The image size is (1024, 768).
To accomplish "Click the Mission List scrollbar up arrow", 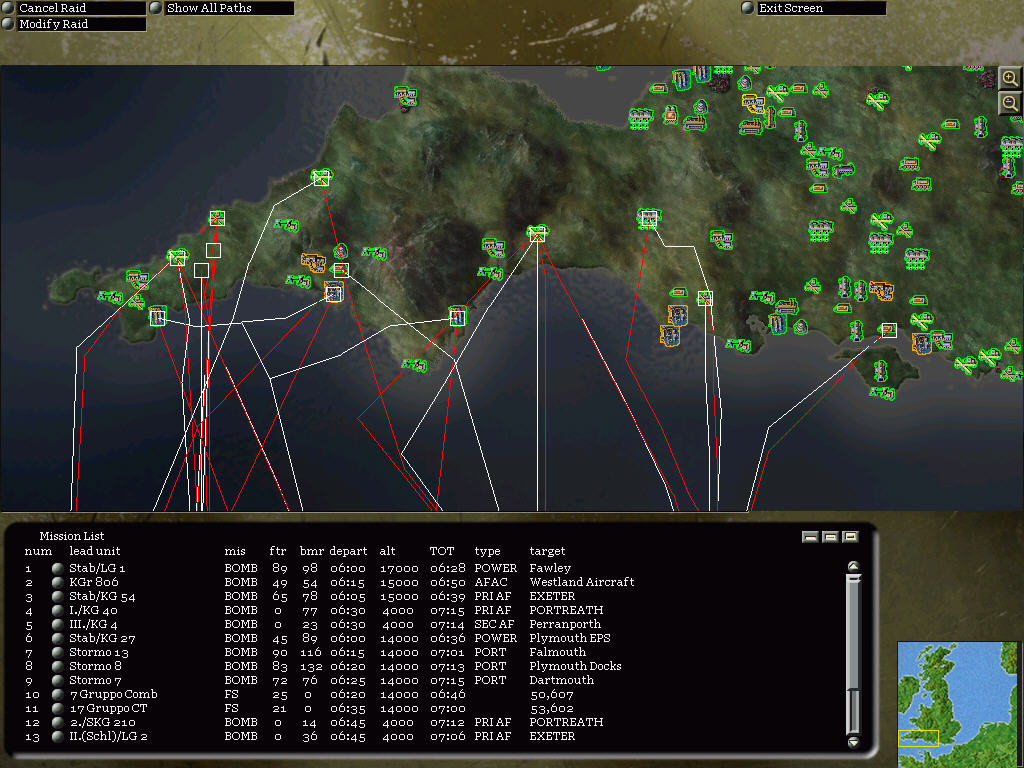I will tap(853, 566).
